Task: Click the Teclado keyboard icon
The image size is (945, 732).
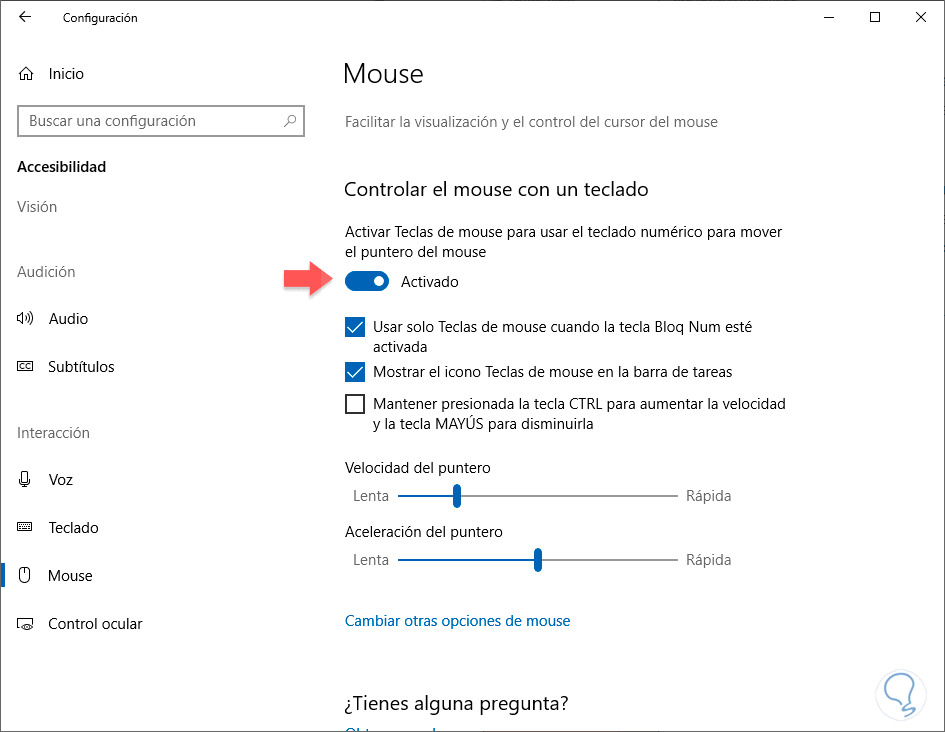Action: point(26,528)
